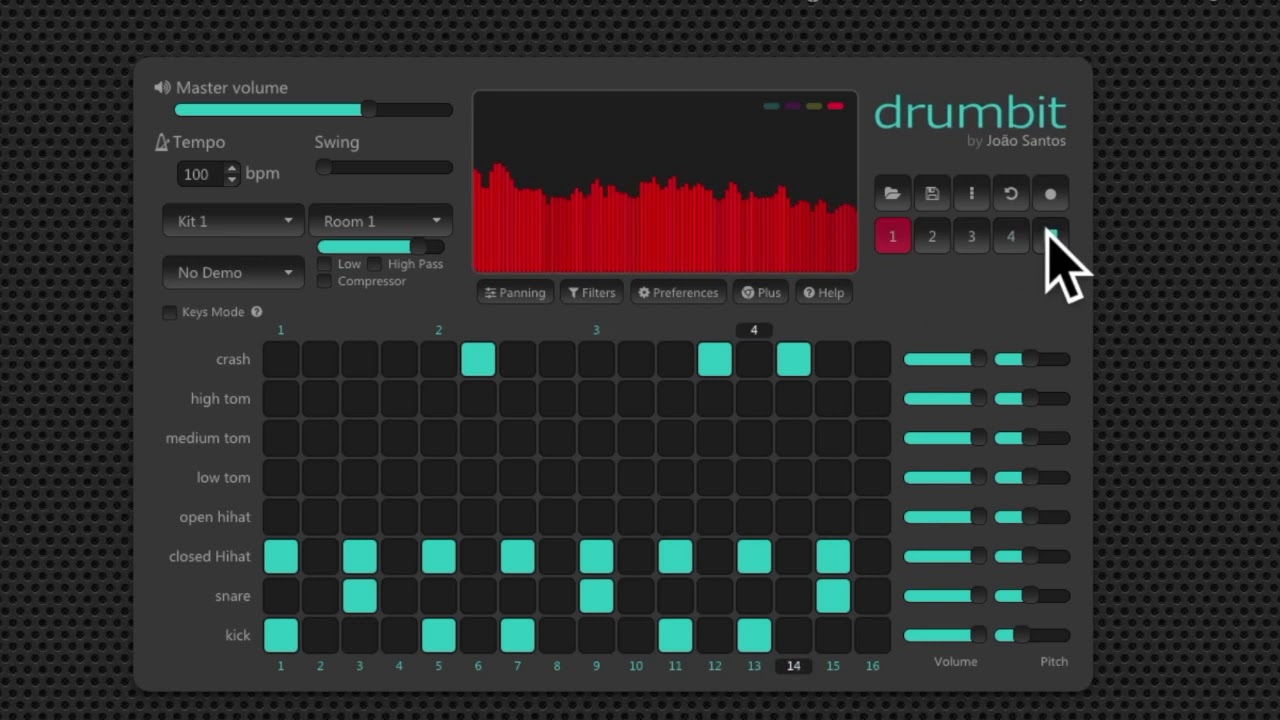Disable closed Hihat on step 15

coord(833,556)
